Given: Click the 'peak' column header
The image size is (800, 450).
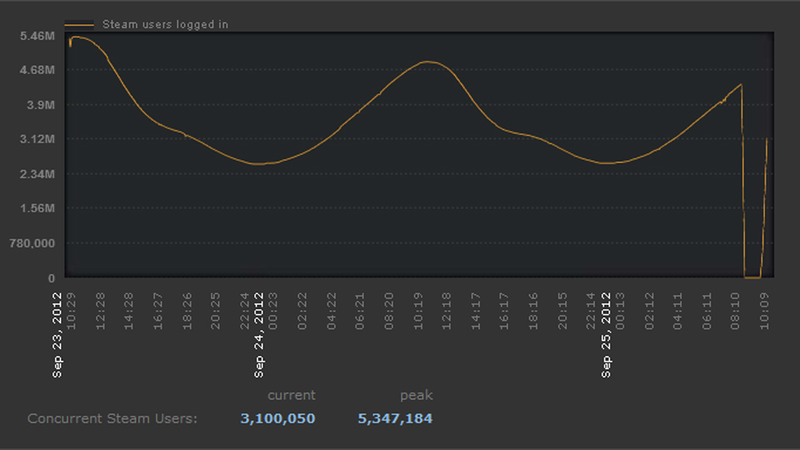Looking at the screenshot, I should coord(416,395).
